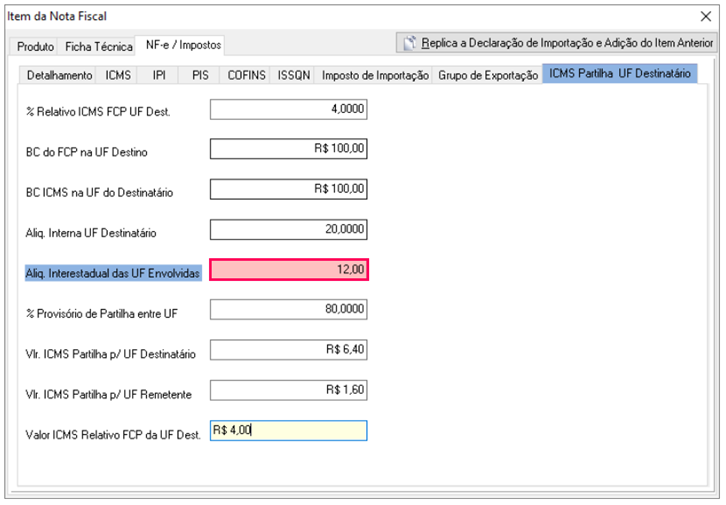Viewport: 726px width, 505px height.
Task: Switch to the ISSQN tab
Action: [294, 75]
